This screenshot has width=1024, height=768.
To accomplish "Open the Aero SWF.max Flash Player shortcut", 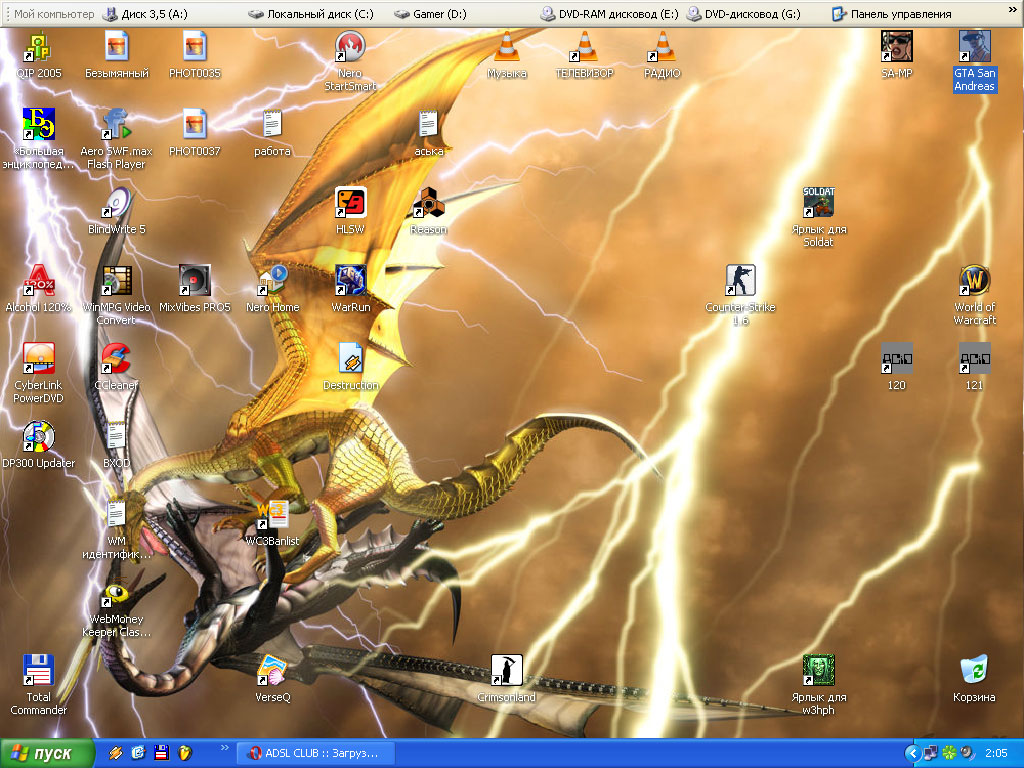I will [116, 139].
